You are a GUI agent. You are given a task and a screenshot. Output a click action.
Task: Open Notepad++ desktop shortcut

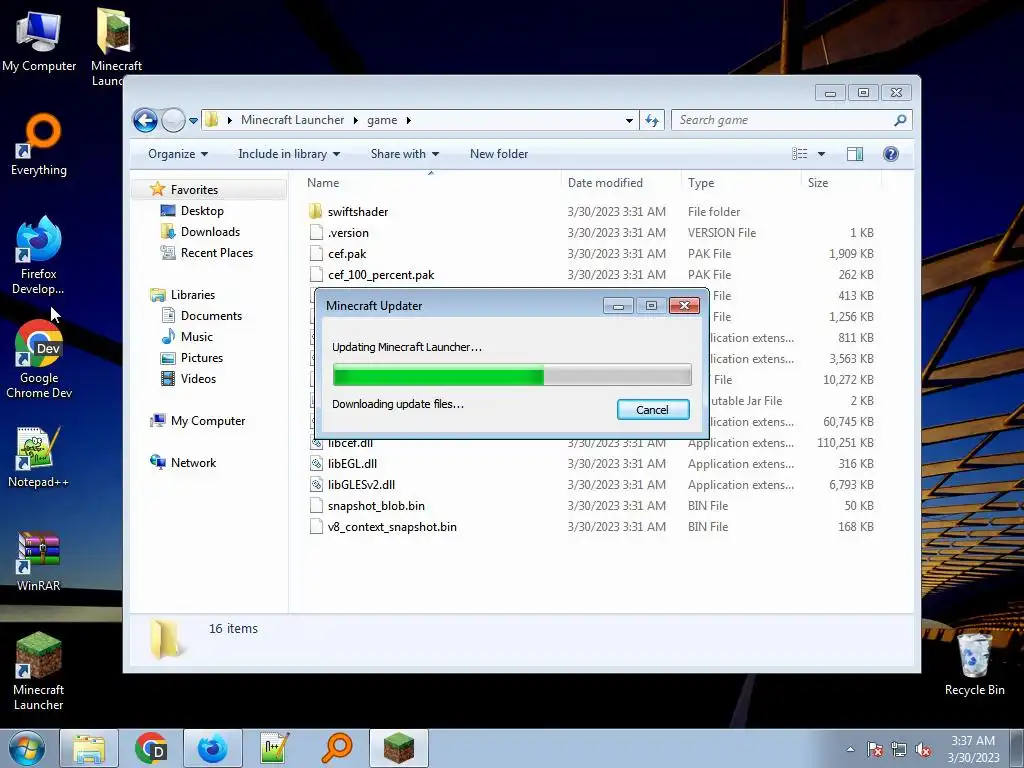click(39, 457)
